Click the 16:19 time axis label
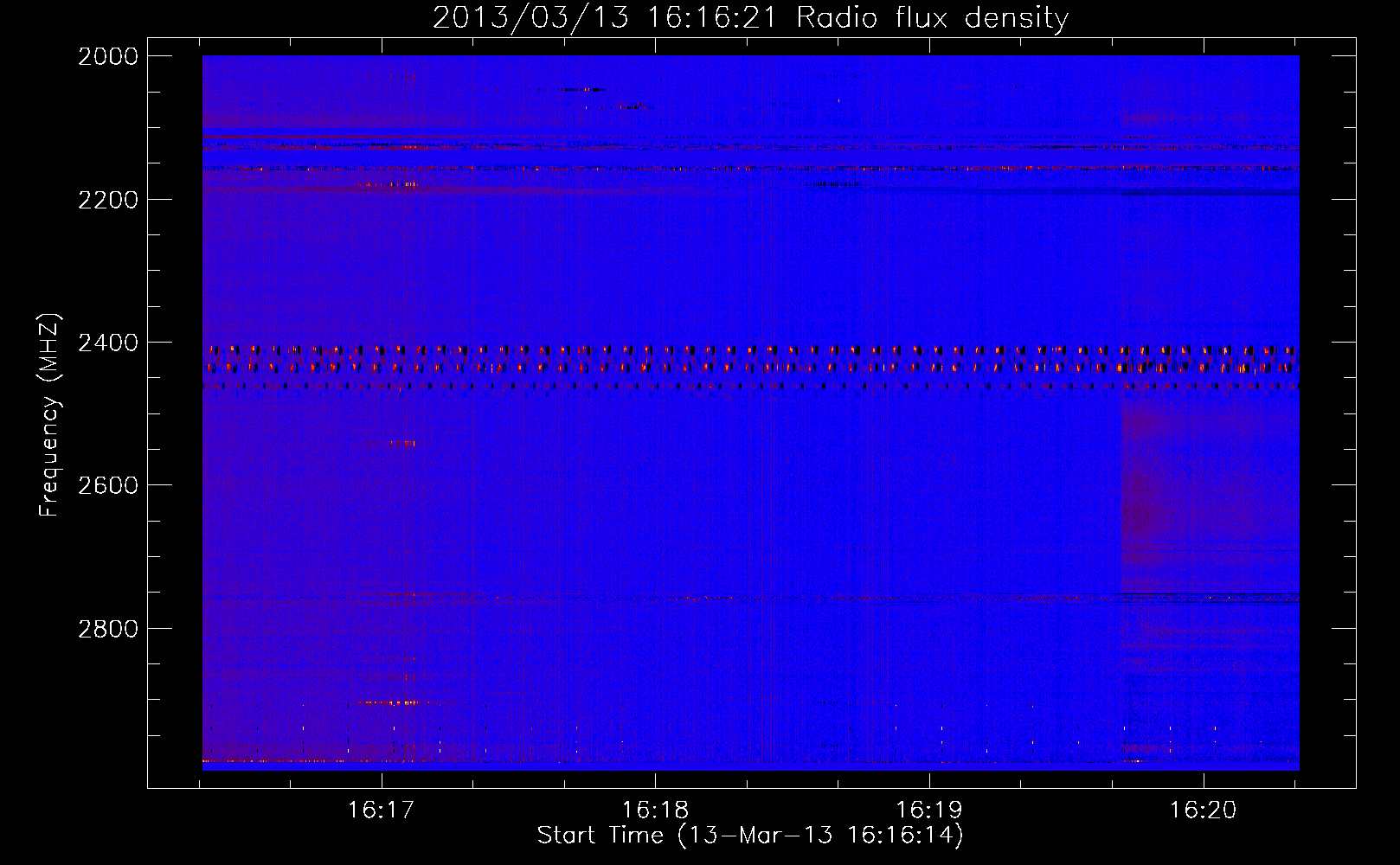The image size is (1400, 865). [x=929, y=811]
